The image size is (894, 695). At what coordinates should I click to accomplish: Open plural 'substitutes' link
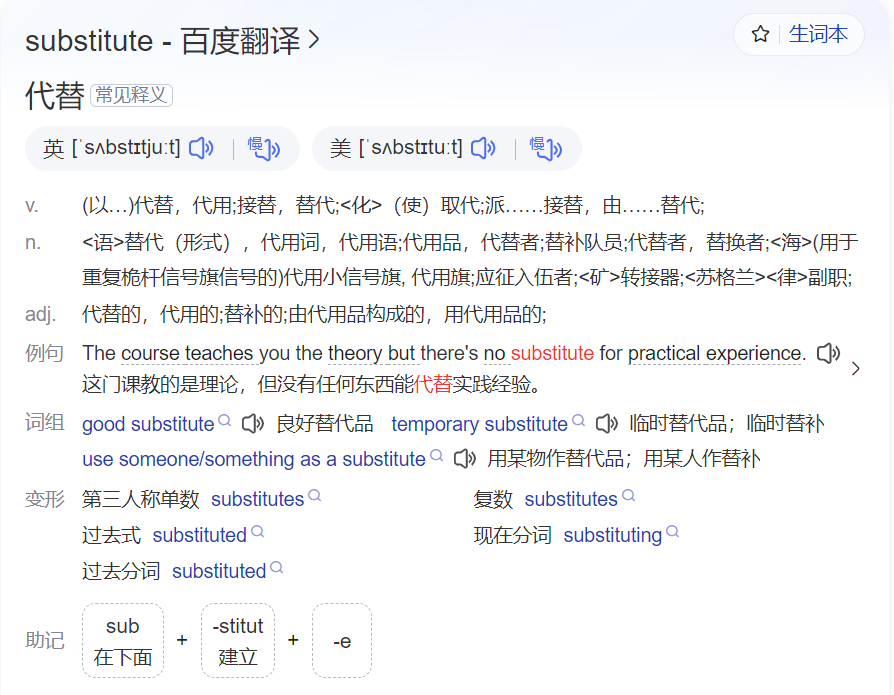pyautogui.click(x=571, y=499)
